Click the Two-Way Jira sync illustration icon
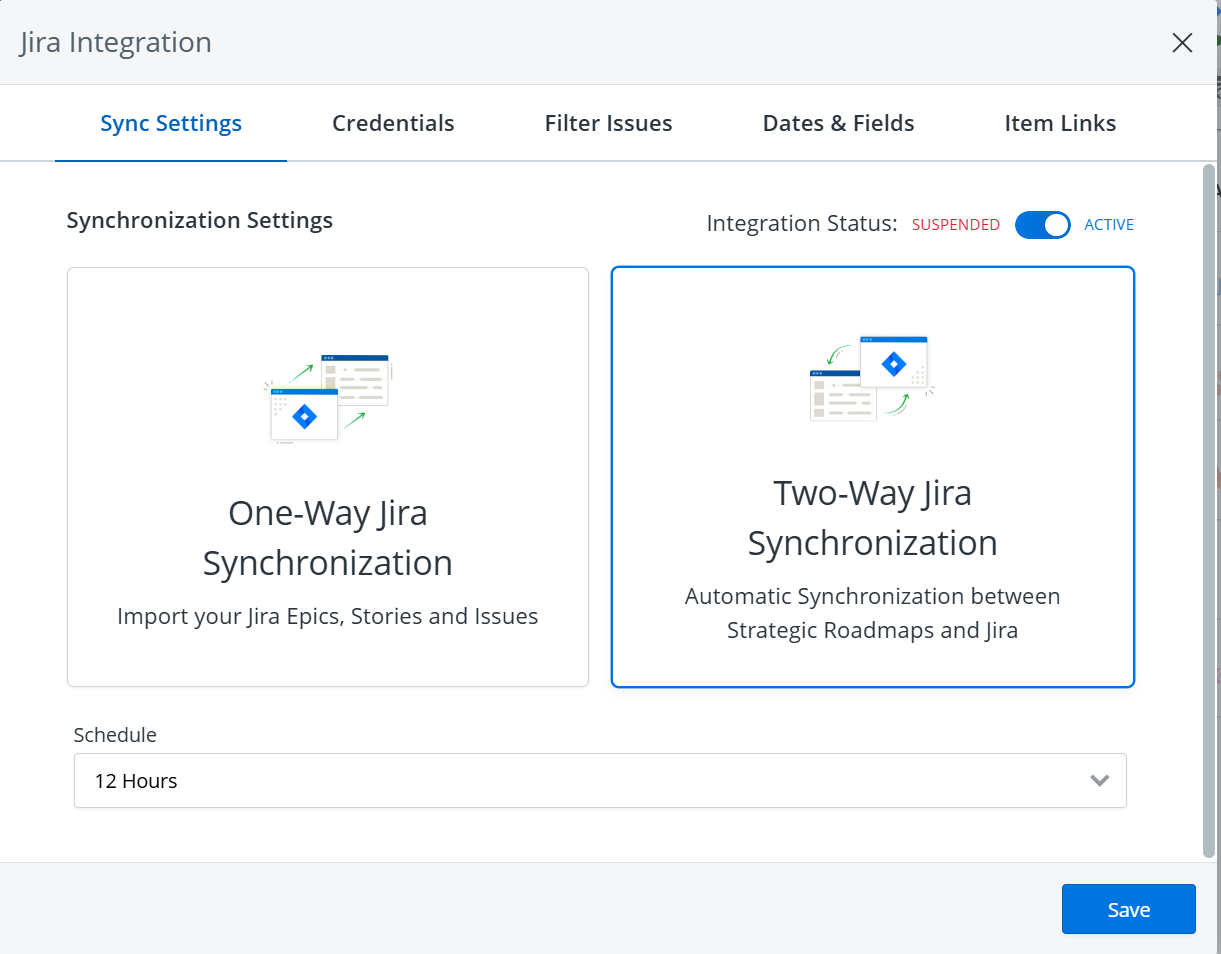1221x954 pixels. (x=870, y=375)
